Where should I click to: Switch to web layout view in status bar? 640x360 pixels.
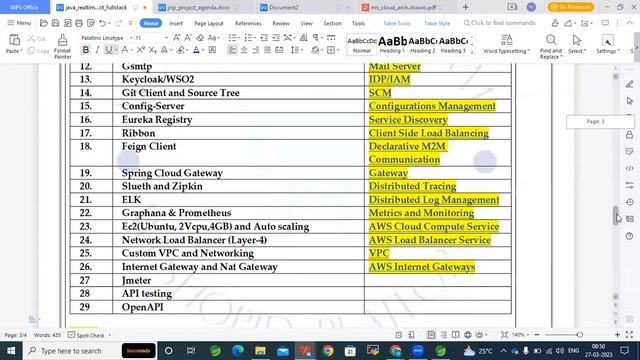coord(468,335)
